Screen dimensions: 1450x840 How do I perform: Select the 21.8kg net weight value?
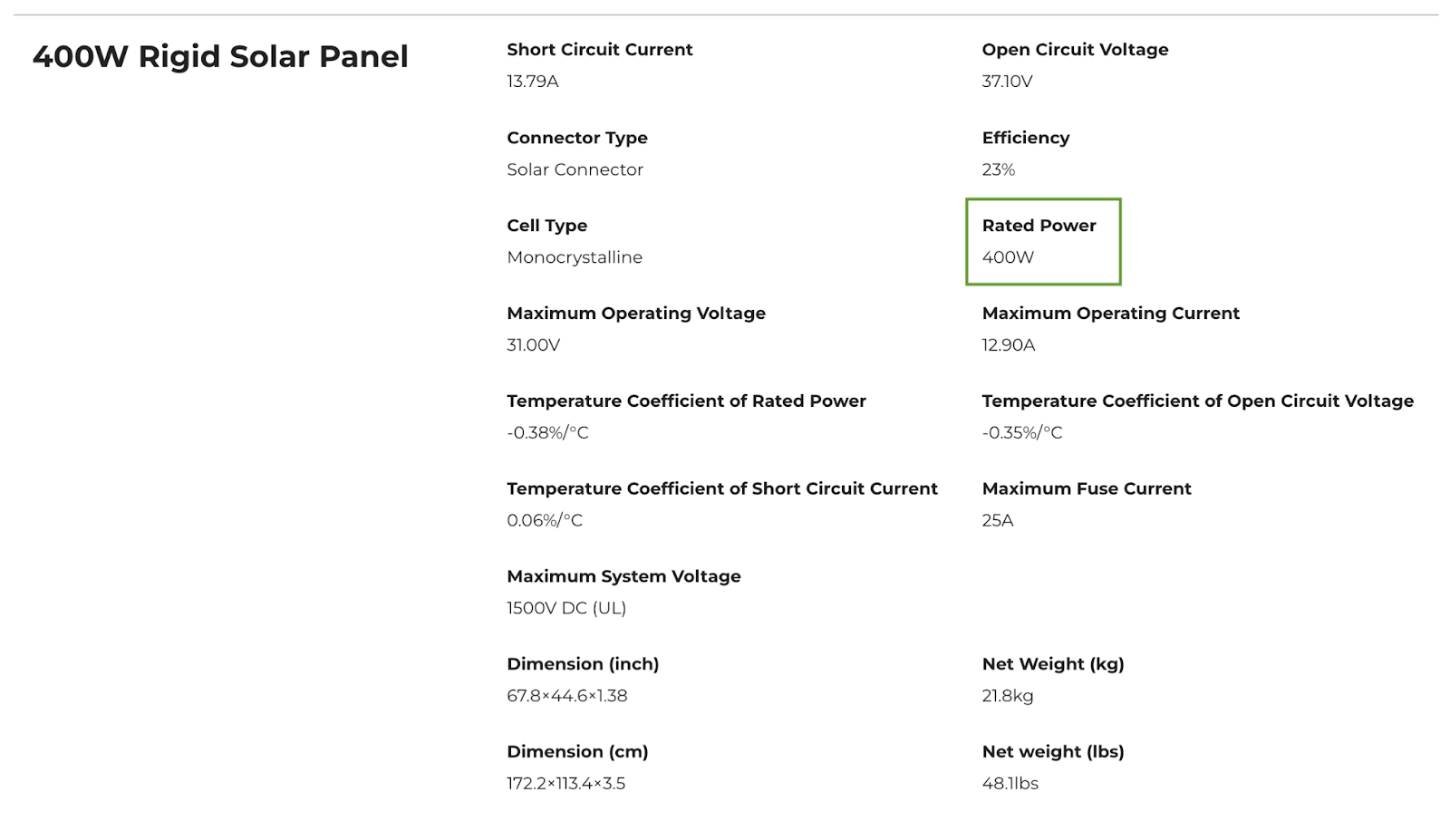tap(1007, 696)
